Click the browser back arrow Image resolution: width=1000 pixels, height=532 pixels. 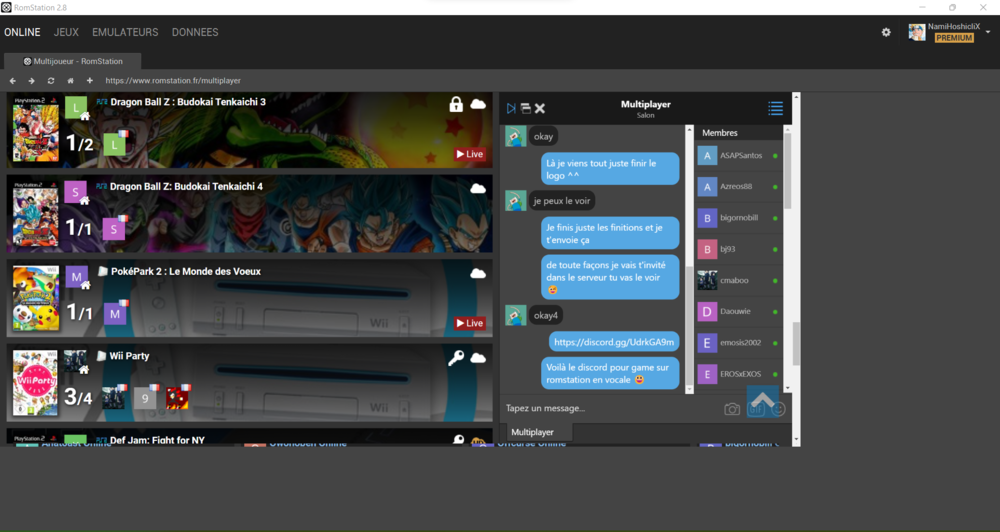click(x=13, y=81)
